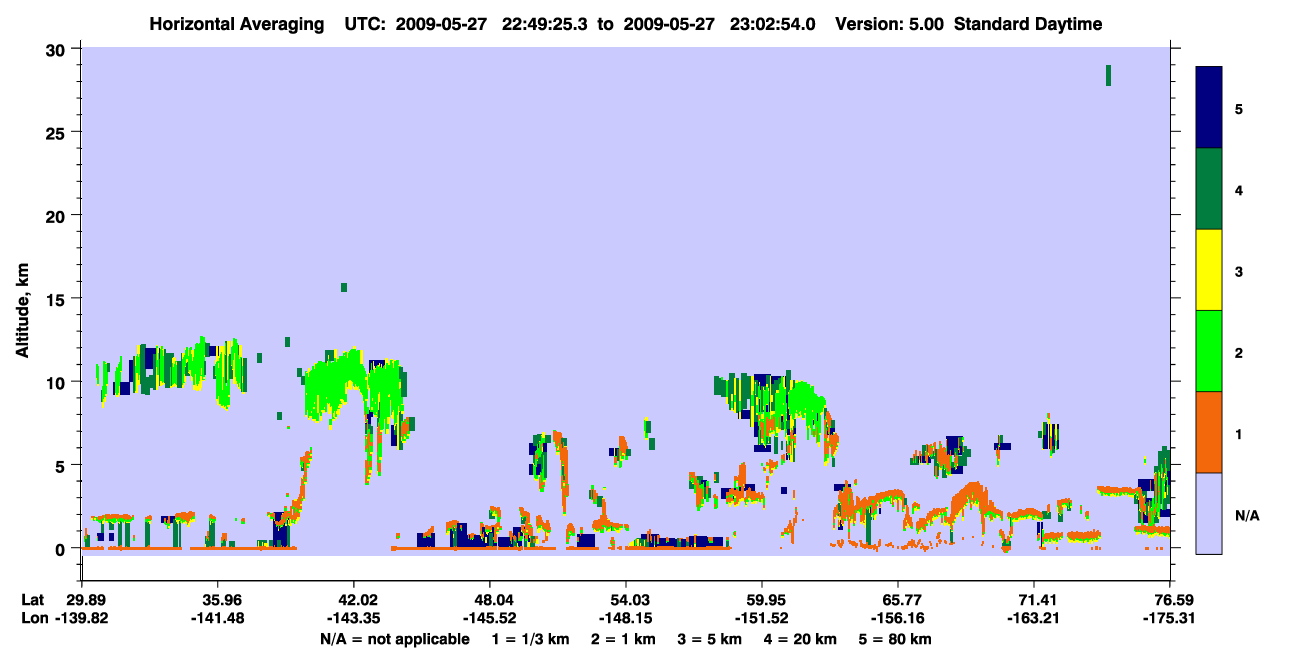Viewport: 1300px width, 667px height.
Task: Click the '1 = 1/3 km' legend text
Action: tap(530, 639)
